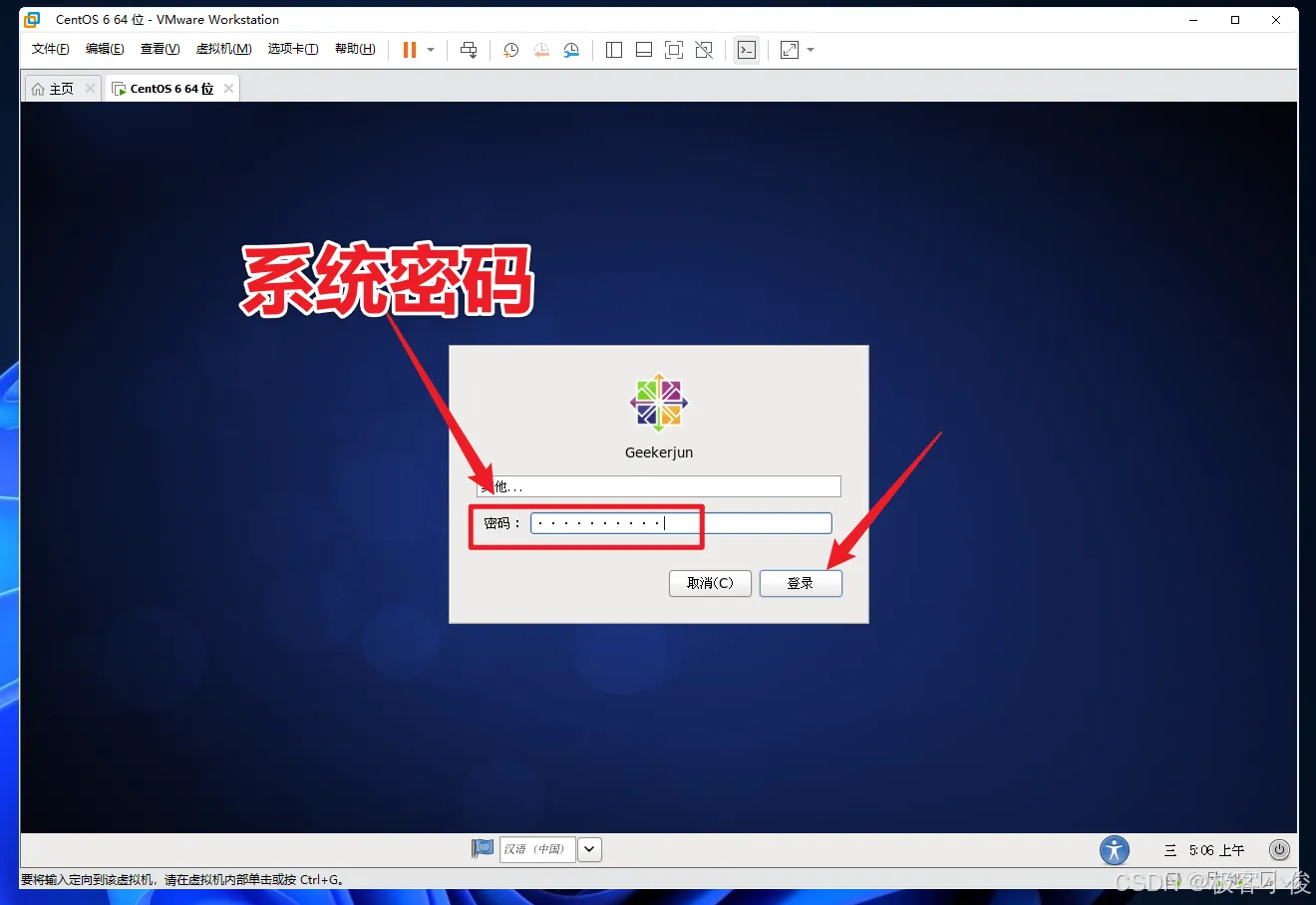Image resolution: width=1316 pixels, height=905 pixels.
Task: Open the 虚拟机(M) menu
Action: tap(223, 49)
